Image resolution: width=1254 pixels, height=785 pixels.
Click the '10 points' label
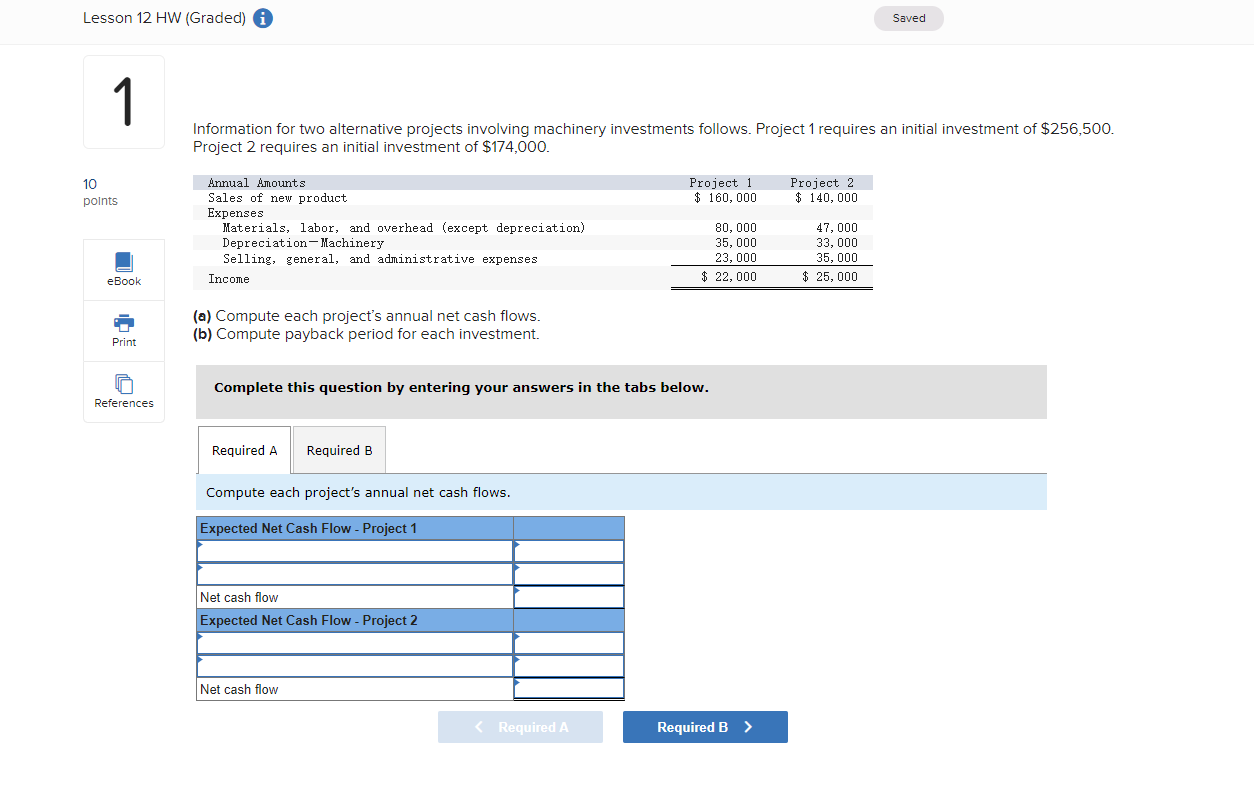tap(100, 192)
